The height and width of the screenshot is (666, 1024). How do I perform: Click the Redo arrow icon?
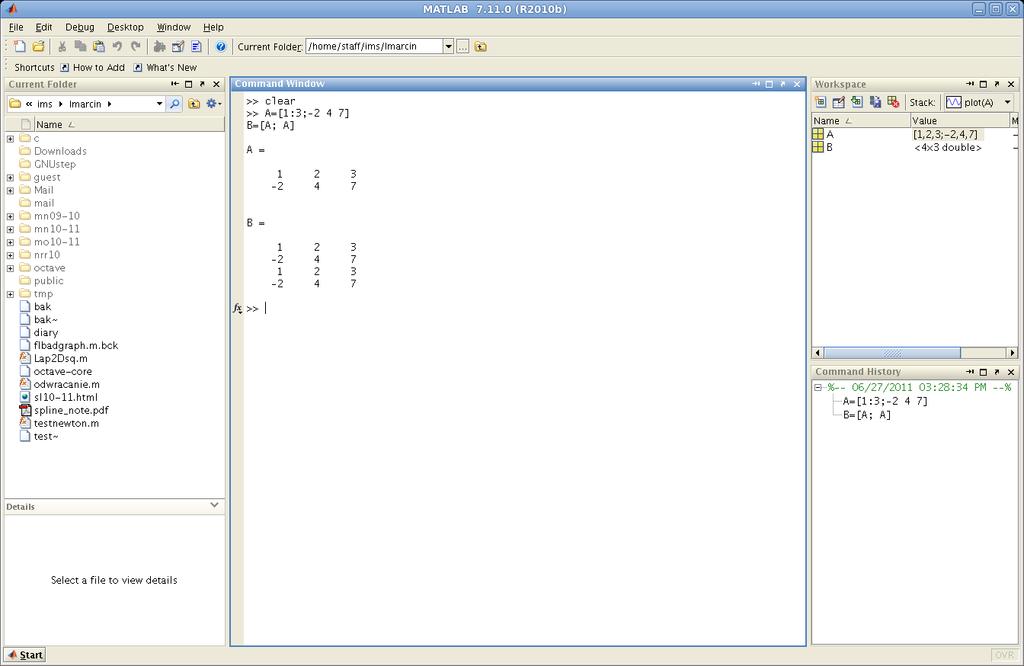coord(135,46)
